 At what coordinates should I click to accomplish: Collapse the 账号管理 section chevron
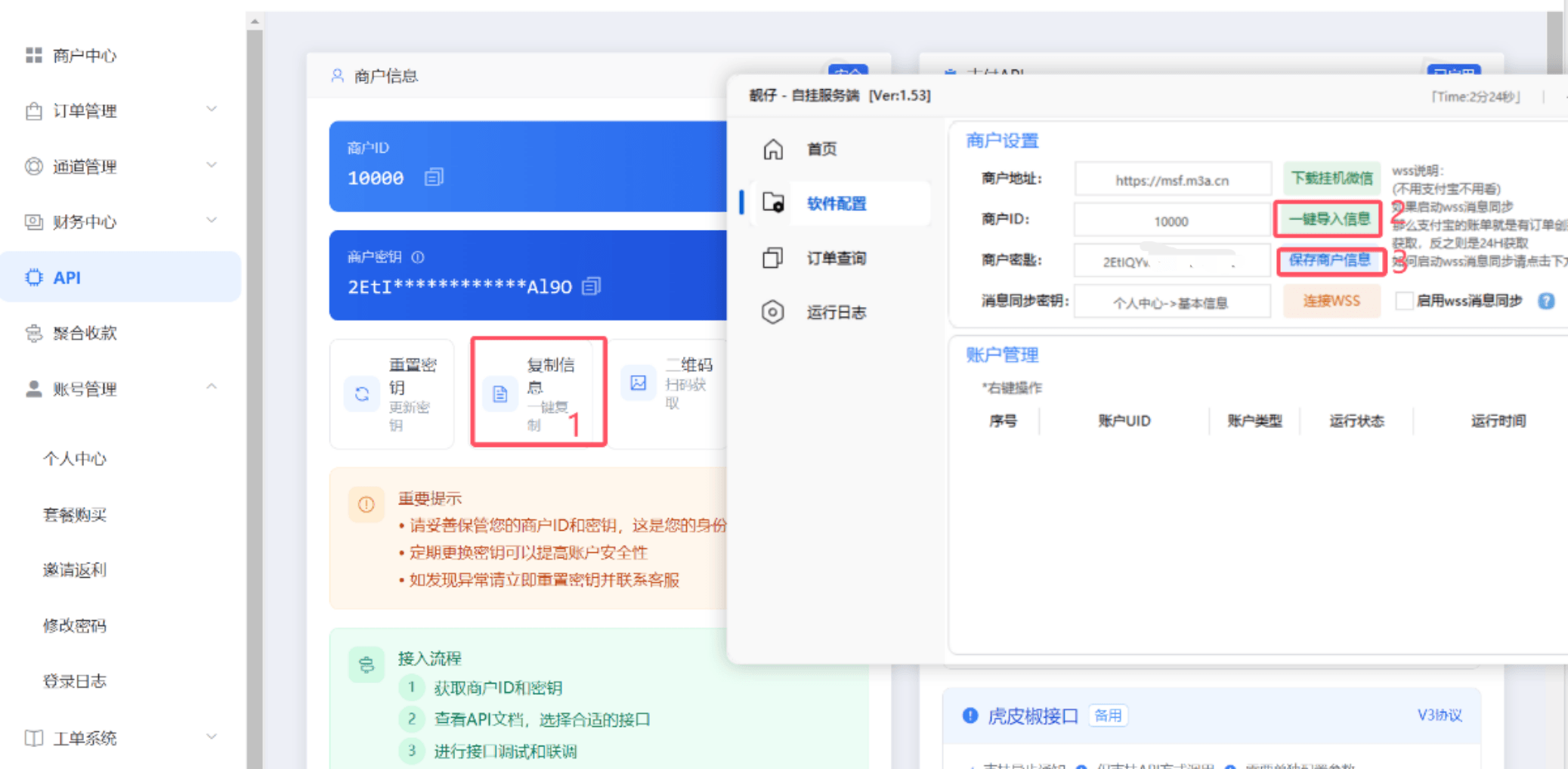coord(212,386)
